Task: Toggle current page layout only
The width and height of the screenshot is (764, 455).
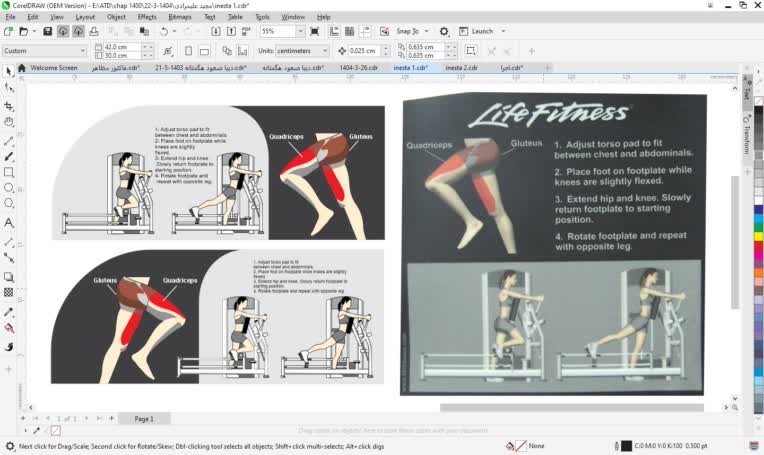Action: (242, 51)
